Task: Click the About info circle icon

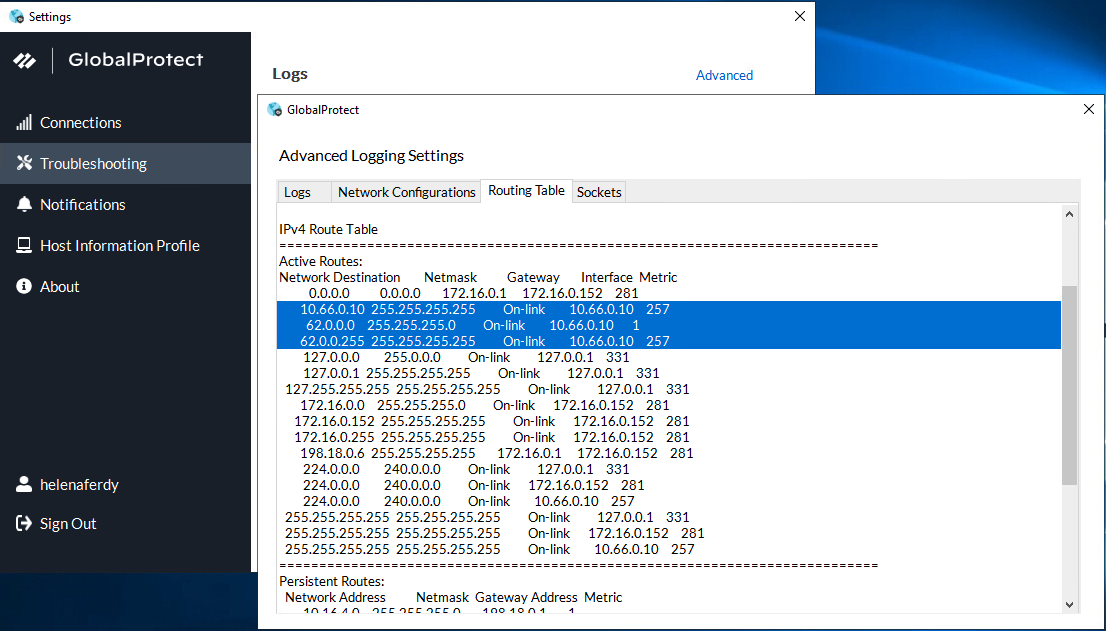Action: (x=24, y=286)
